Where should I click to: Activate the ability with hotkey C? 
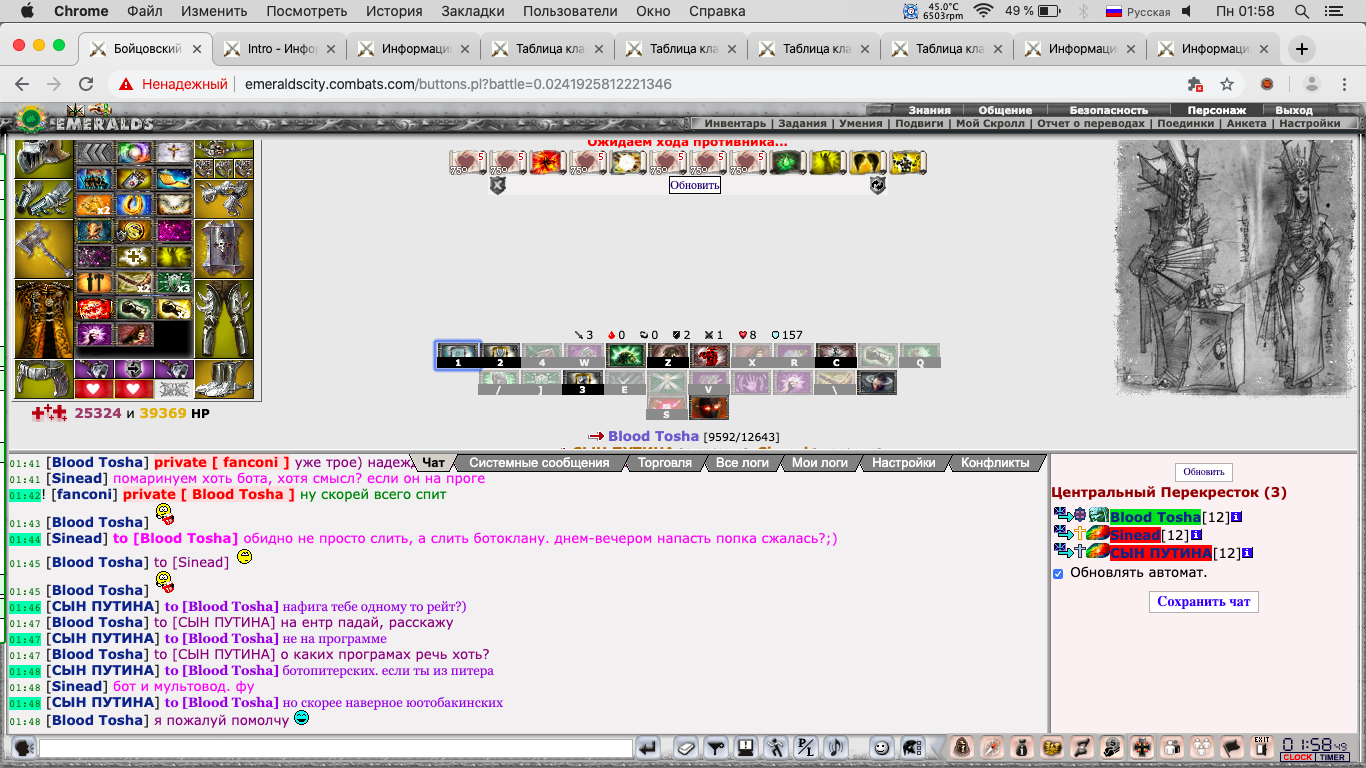[836, 355]
